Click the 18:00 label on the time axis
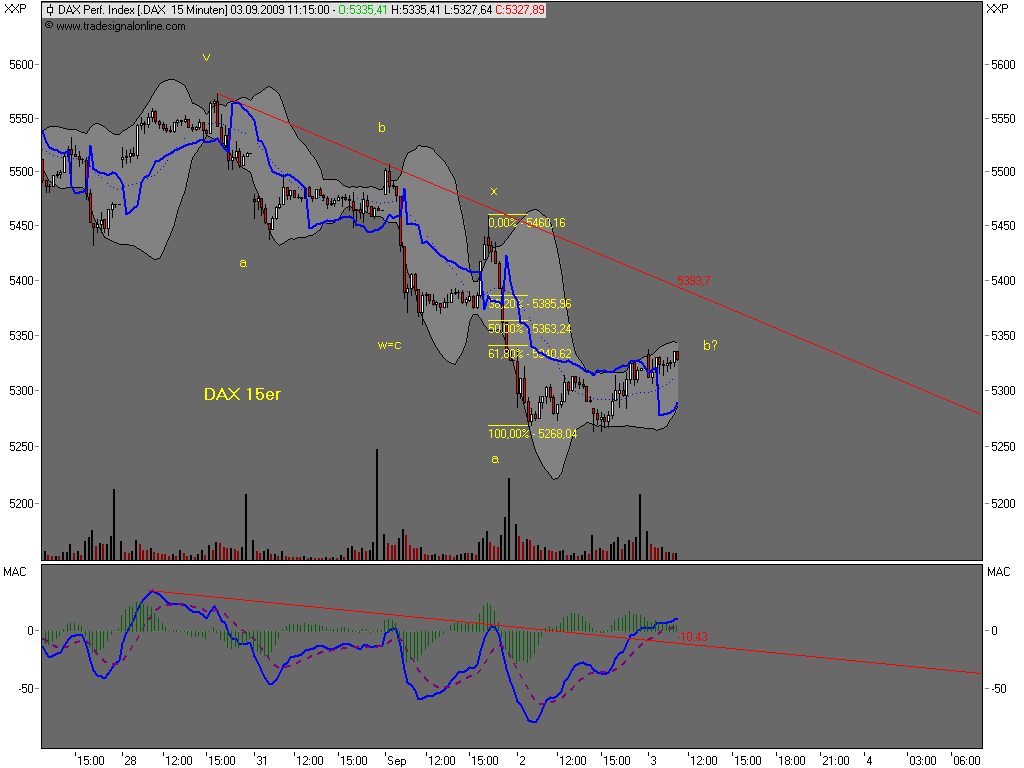The height and width of the screenshot is (768, 1024). pyautogui.click(x=792, y=760)
